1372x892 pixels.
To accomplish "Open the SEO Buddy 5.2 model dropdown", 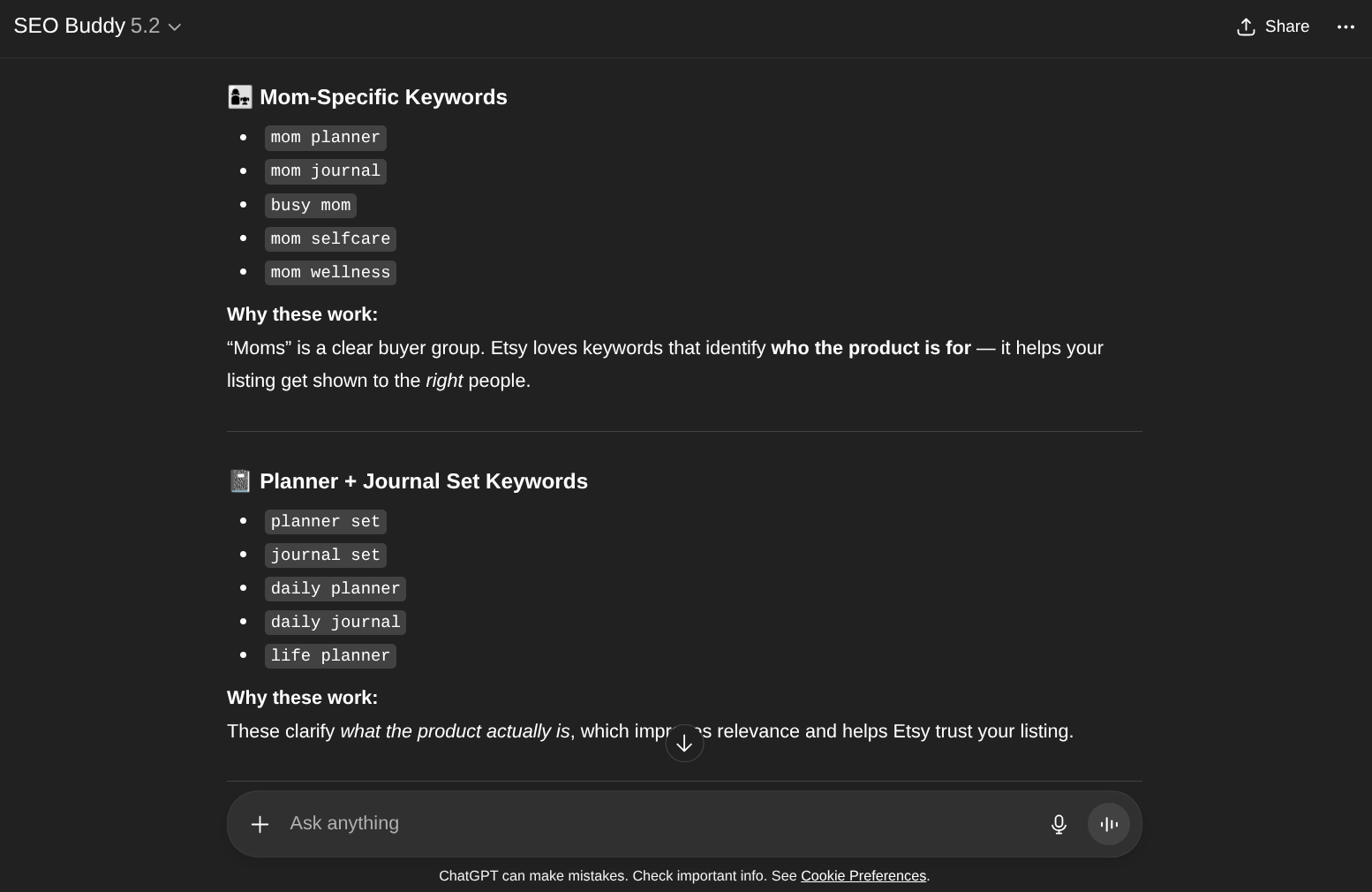I will (97, 26).
